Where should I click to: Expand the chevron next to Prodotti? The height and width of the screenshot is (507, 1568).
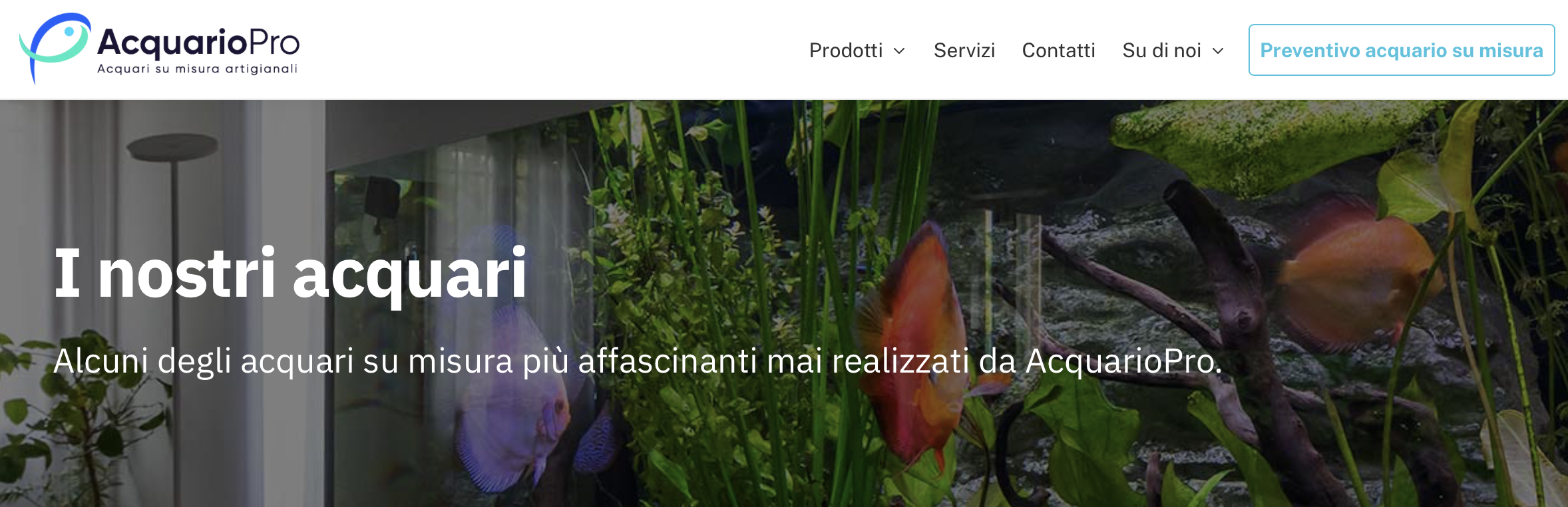point(899,51)
